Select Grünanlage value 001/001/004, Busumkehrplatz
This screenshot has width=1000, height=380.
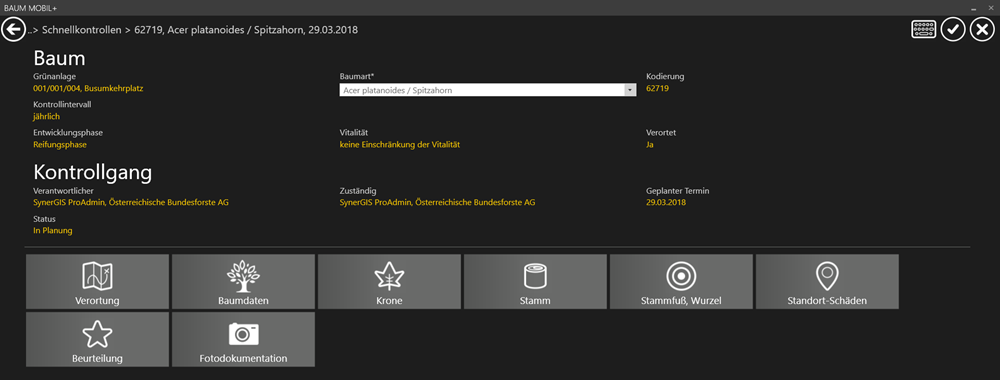[88, 89]
